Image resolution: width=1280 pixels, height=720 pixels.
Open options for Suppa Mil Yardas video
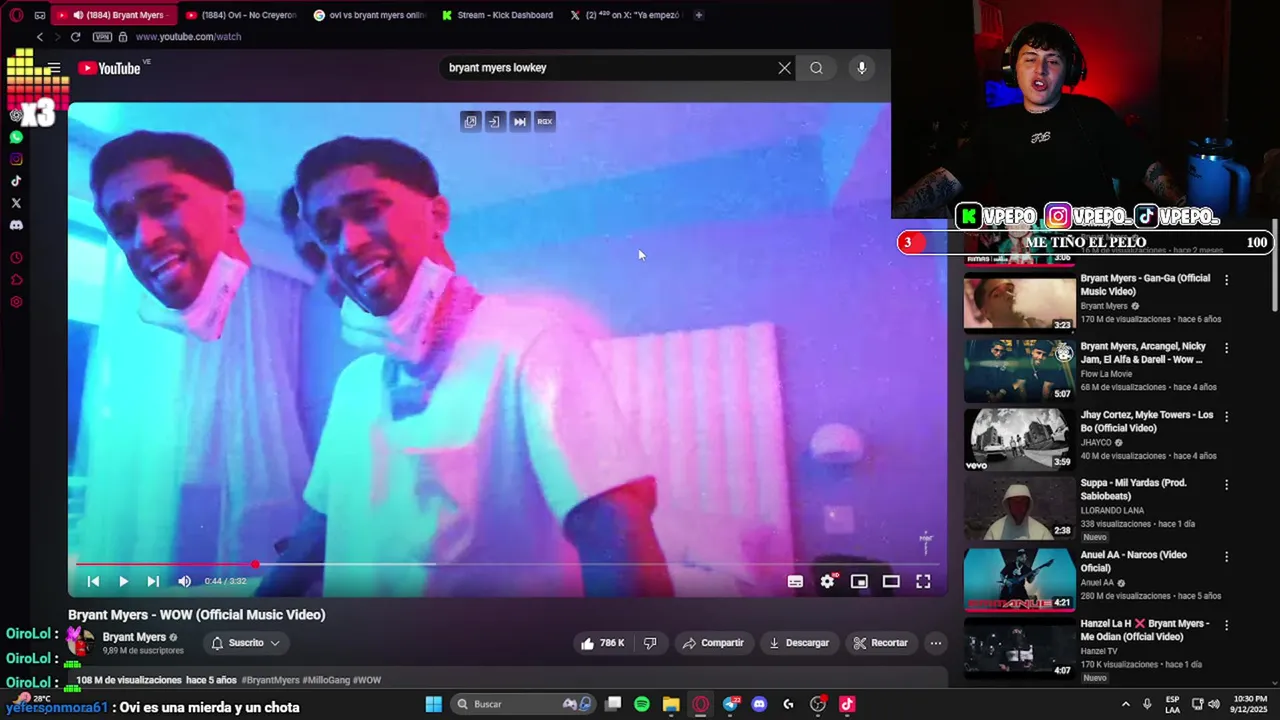[1226, 484]
